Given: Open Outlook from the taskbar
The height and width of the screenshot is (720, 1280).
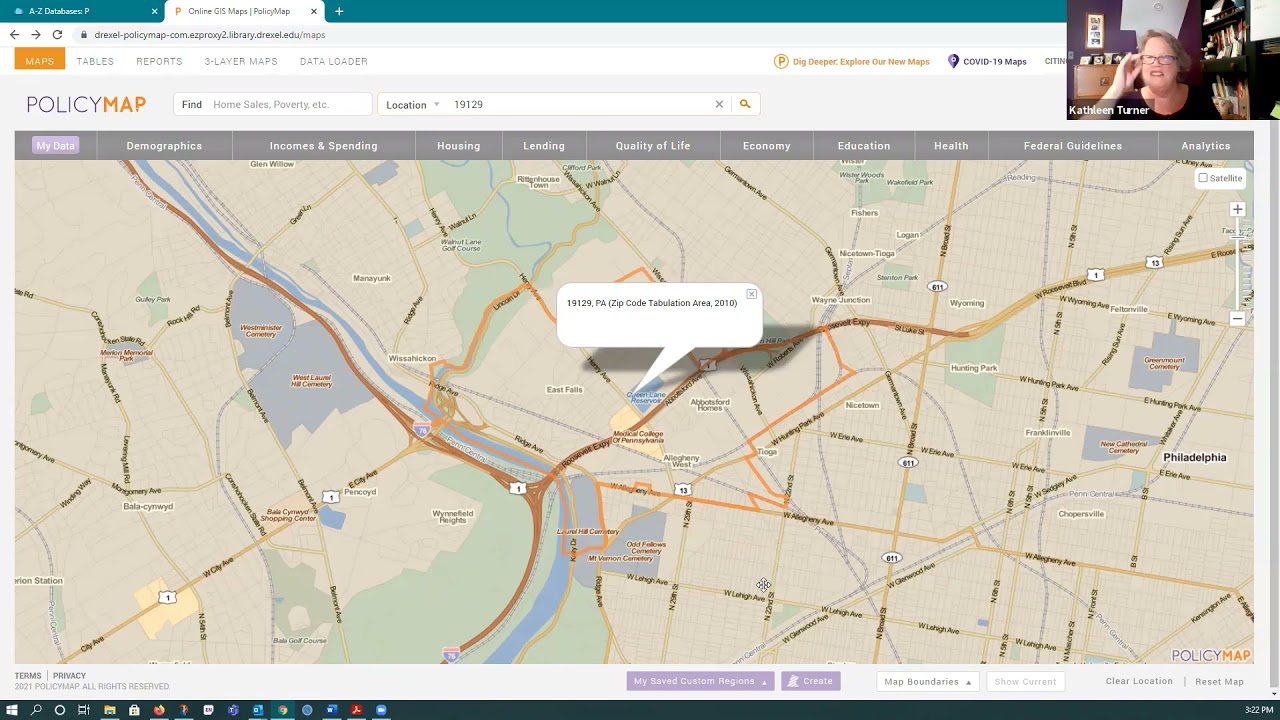Looking at the screenshot, I should click(258, 710).
